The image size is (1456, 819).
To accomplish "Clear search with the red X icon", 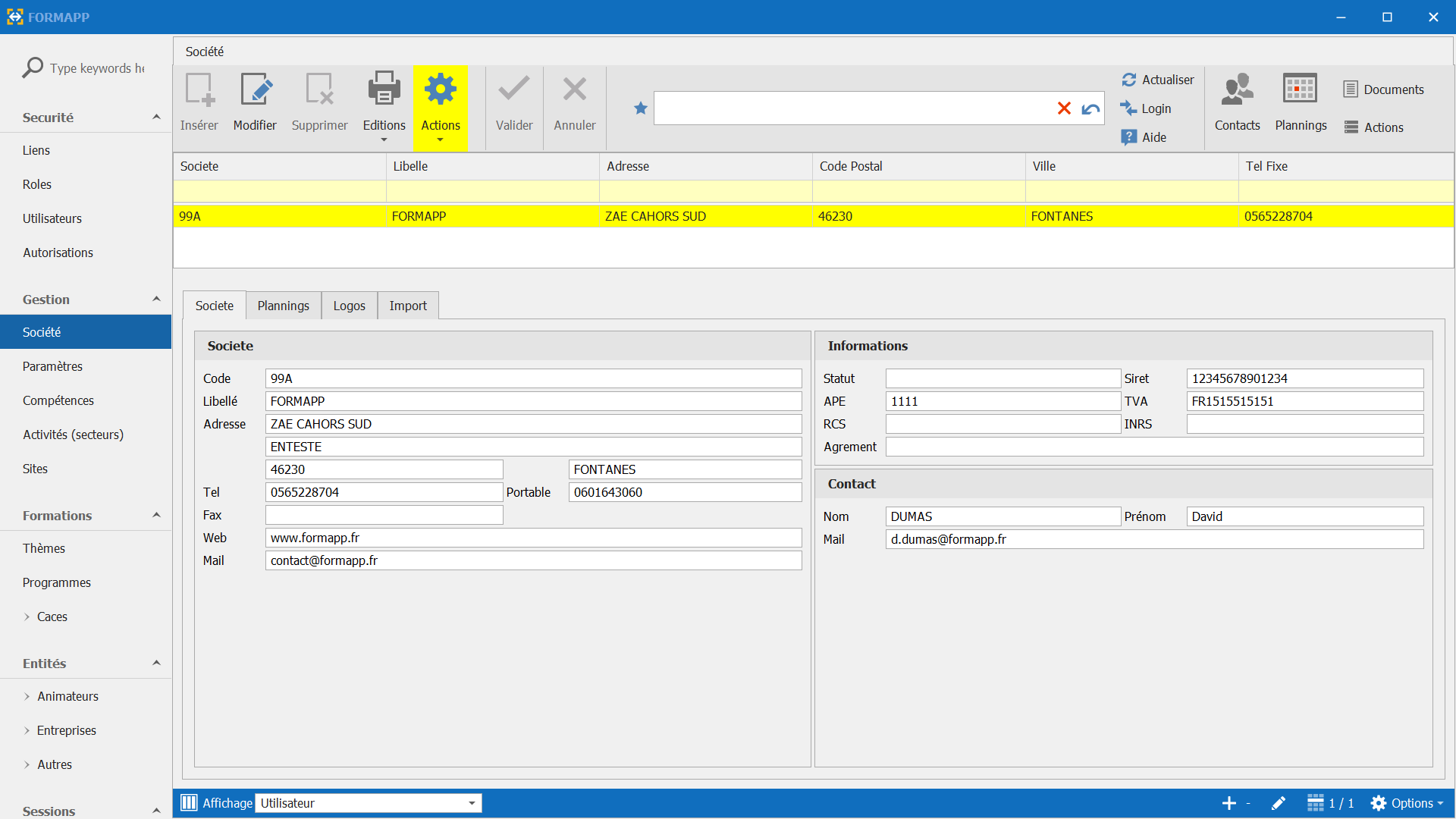I will tap(1064, 108).
